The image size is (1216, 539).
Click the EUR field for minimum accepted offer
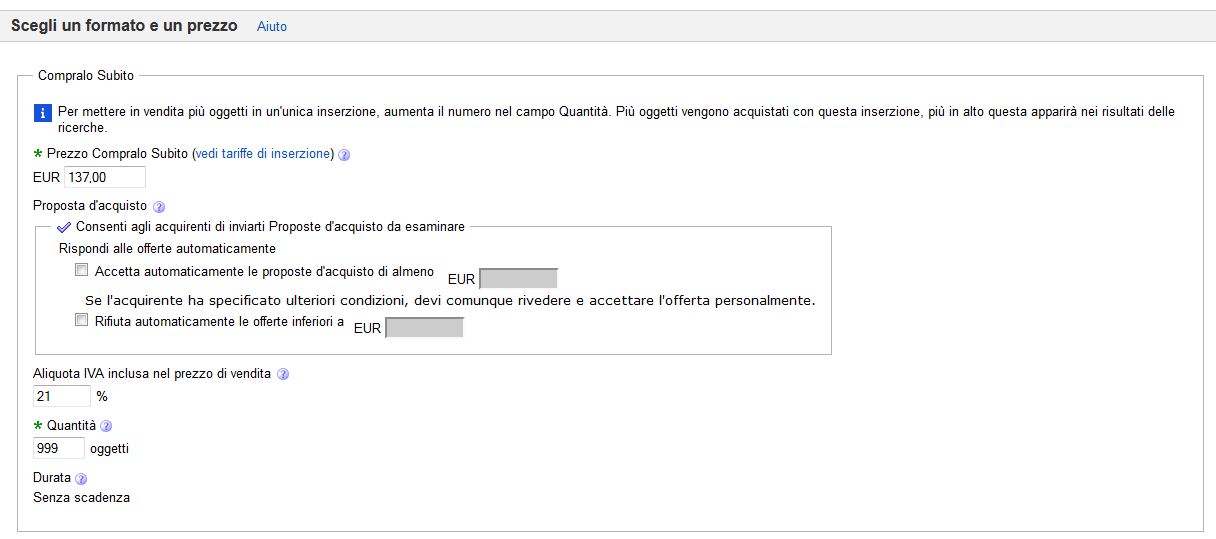[519, 278]
